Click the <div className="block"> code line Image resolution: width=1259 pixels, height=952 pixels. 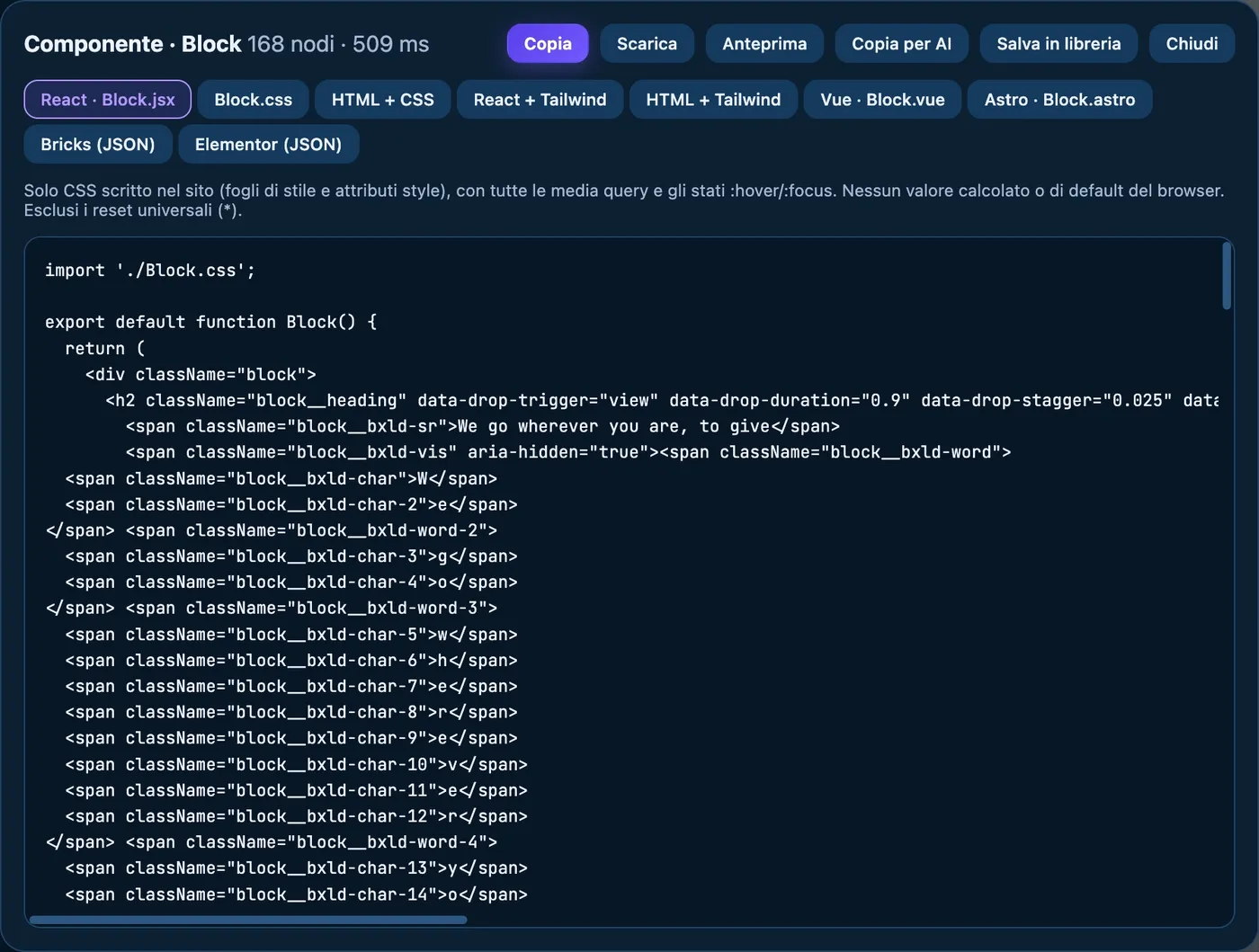(201, 374)
